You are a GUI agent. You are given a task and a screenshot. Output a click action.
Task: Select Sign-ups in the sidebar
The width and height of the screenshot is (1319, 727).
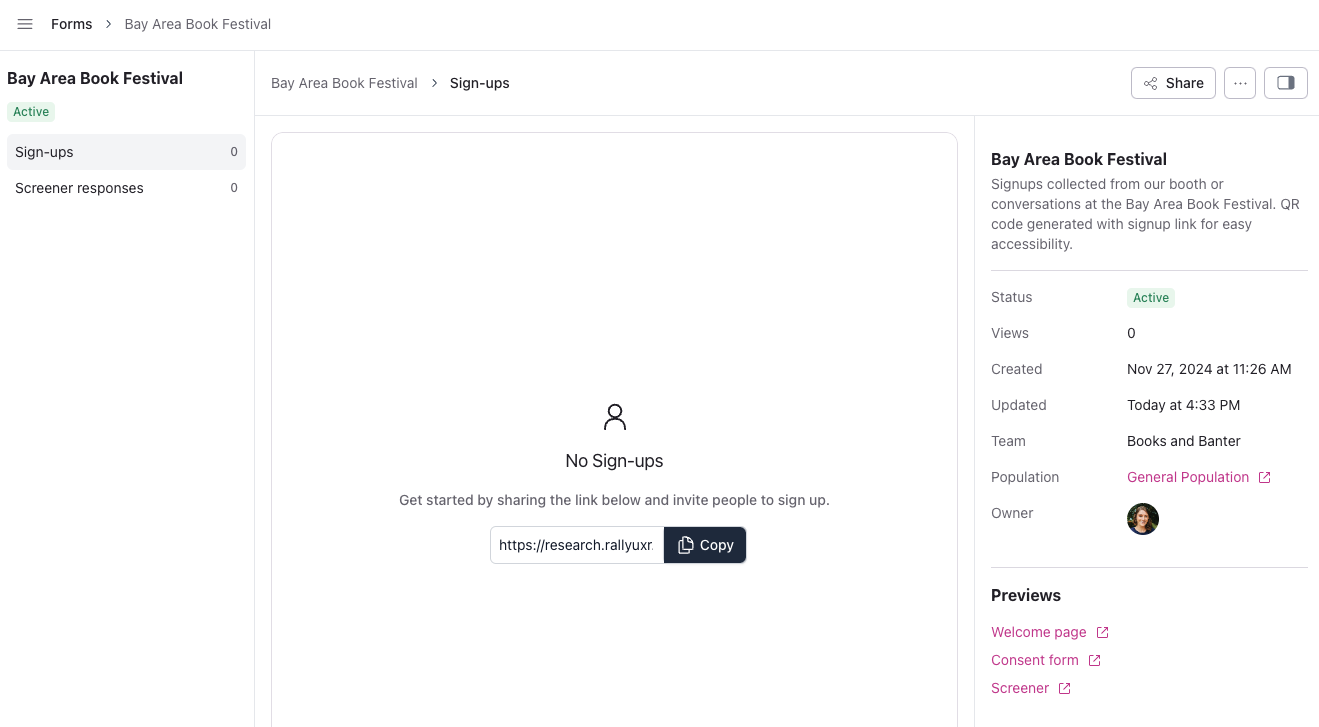[x=126, y=152]
